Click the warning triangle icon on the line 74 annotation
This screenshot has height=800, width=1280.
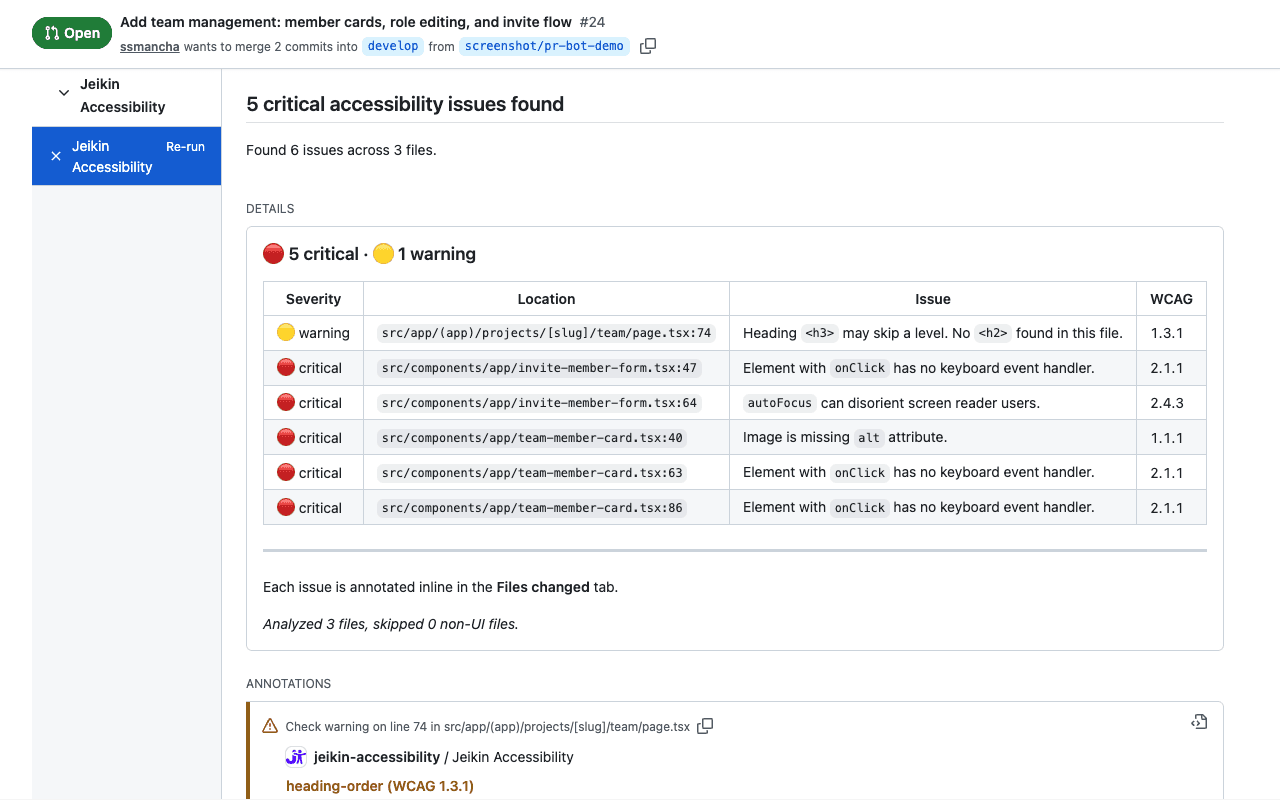(268, 726)
